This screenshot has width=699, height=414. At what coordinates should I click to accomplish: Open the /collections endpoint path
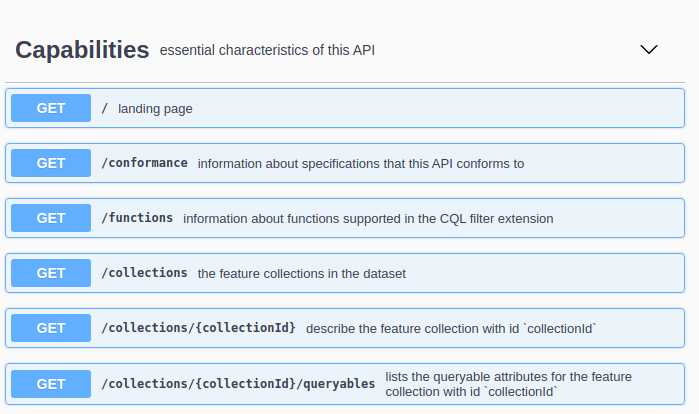click(144, 273)
